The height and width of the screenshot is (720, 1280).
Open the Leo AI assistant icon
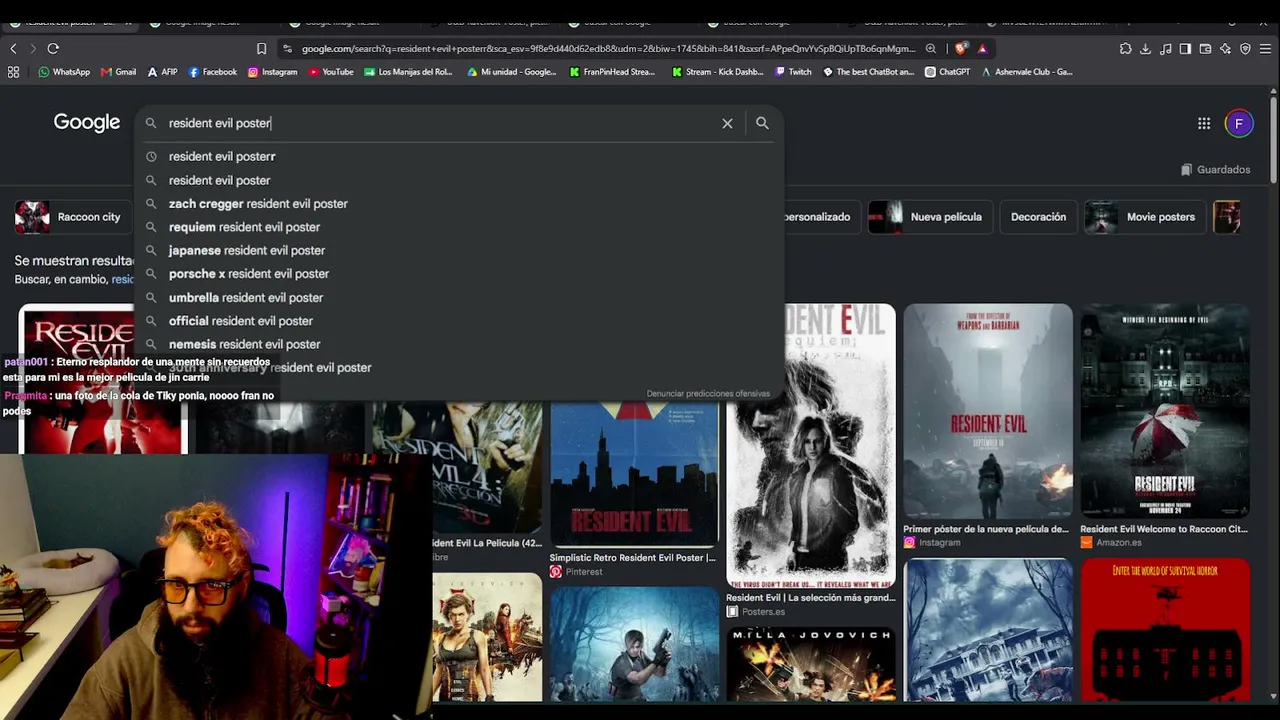(x=1225, y=48)
